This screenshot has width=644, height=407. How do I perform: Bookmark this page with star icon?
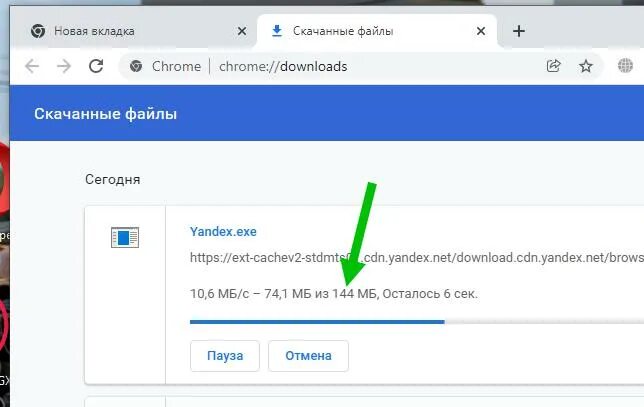[x=586, y=66]
